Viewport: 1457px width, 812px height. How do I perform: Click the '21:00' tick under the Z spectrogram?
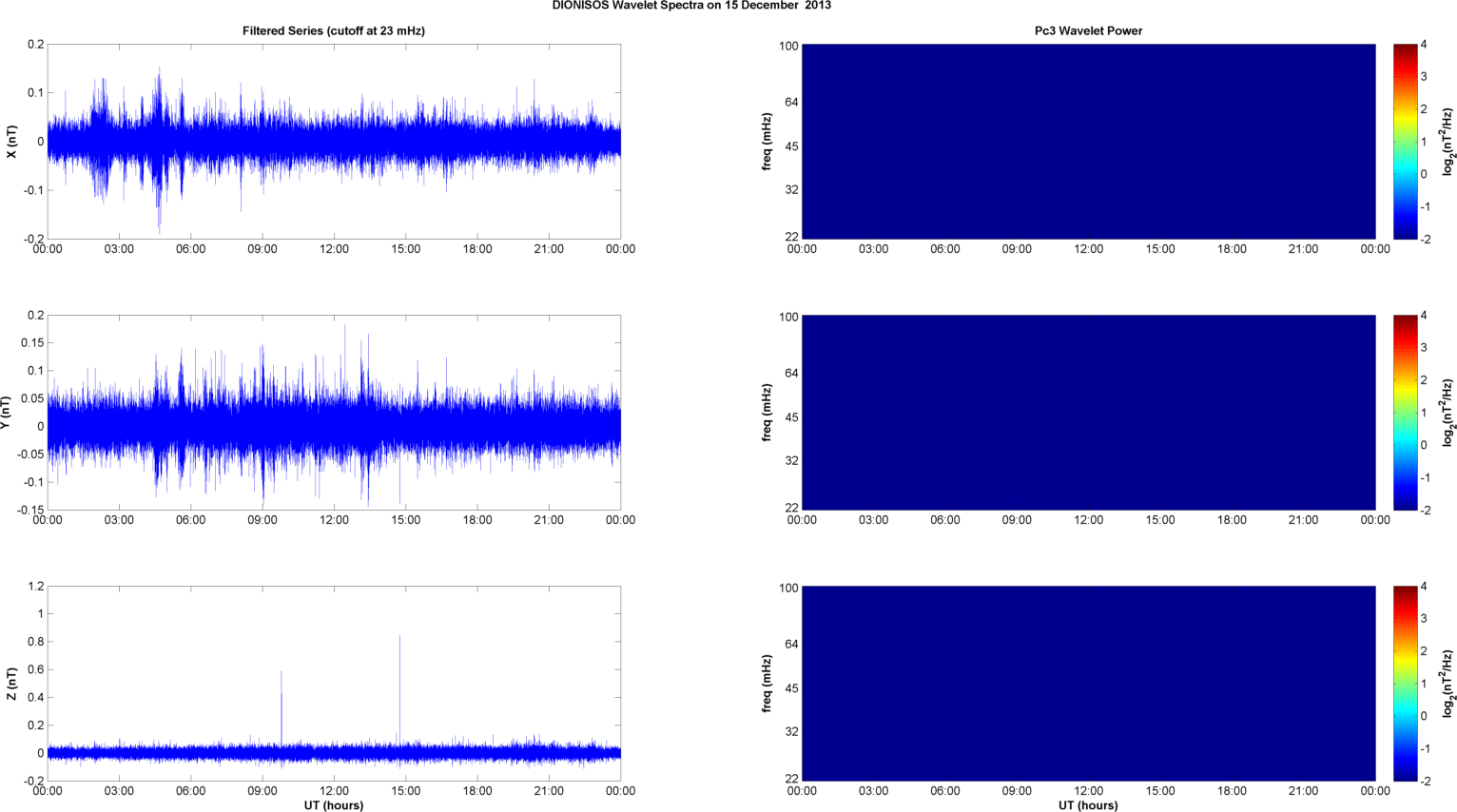point(1303,791)
